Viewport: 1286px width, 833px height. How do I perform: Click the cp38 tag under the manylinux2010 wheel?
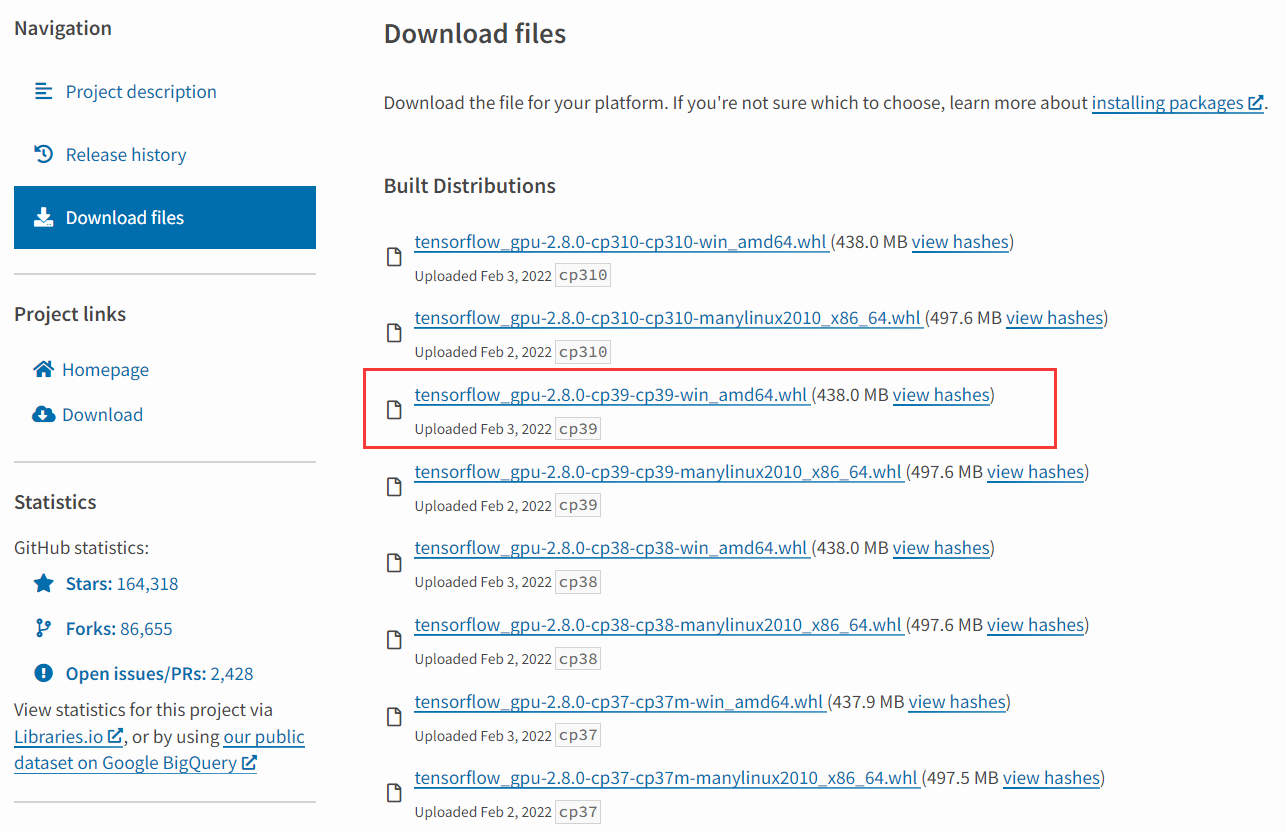pyautogui.click(x=579, y=658)
